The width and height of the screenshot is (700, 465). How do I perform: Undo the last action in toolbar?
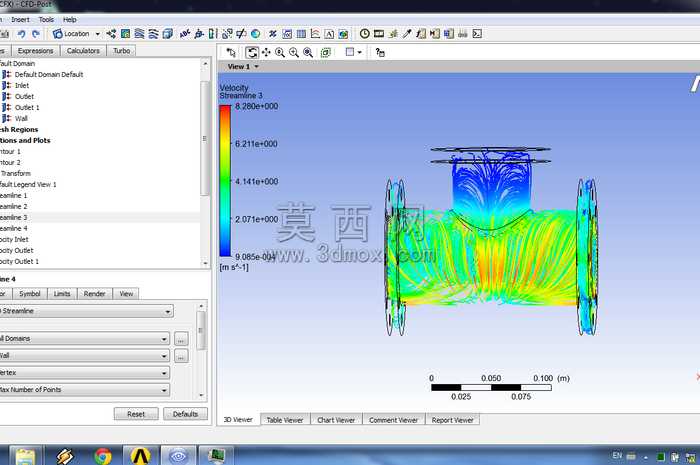tap(21, 34)
